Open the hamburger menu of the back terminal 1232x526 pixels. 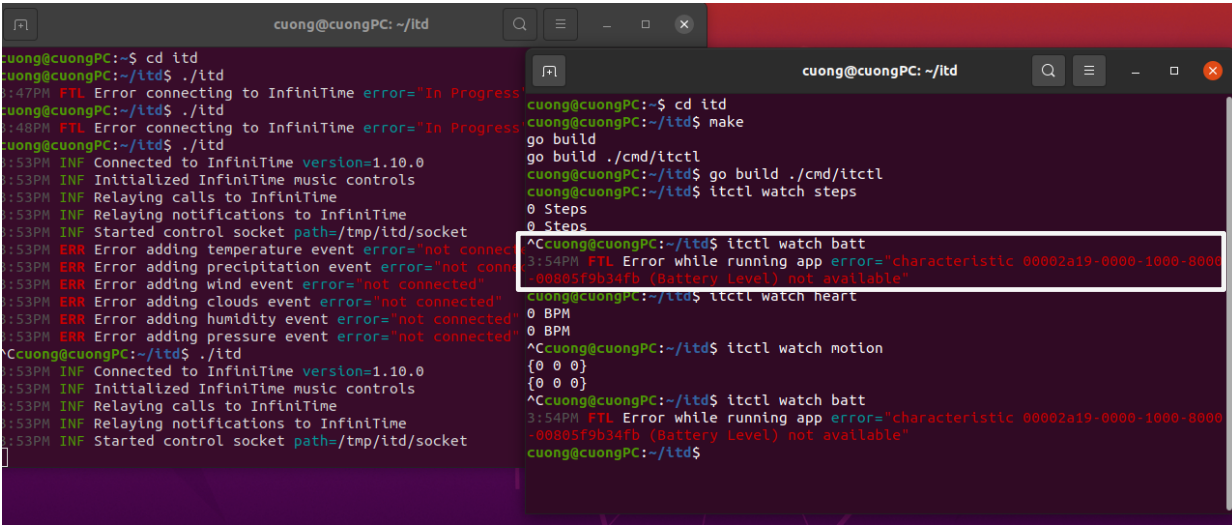point(561,24)
